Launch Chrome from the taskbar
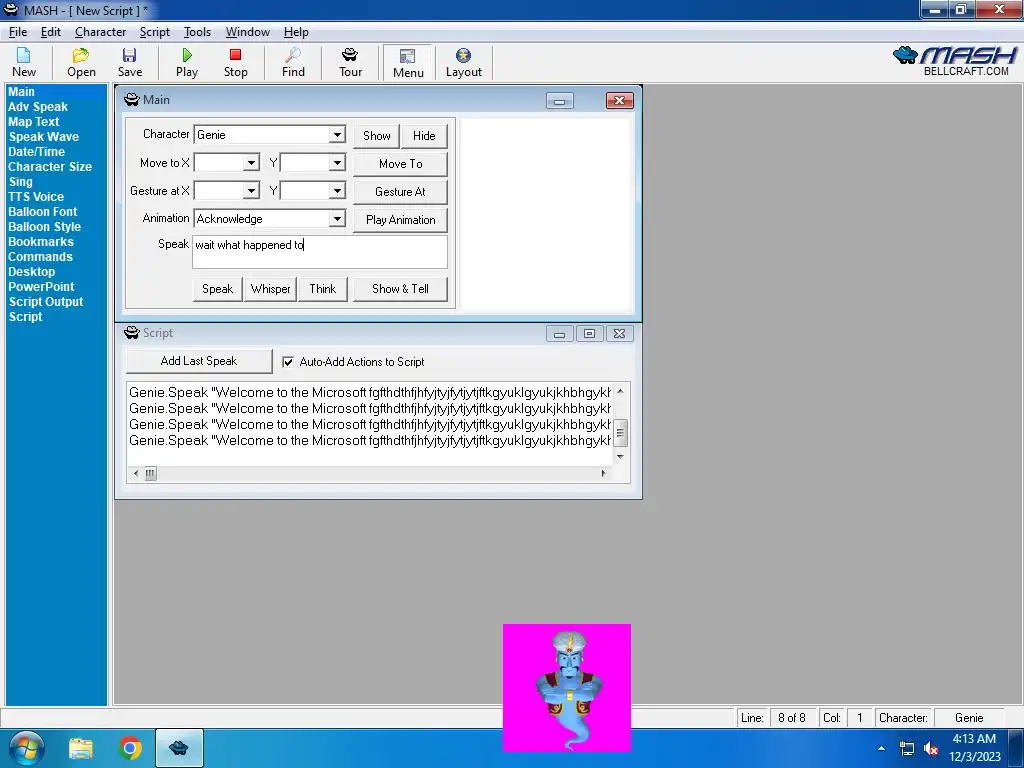The image size is (1024, 768). coord(130,748)
